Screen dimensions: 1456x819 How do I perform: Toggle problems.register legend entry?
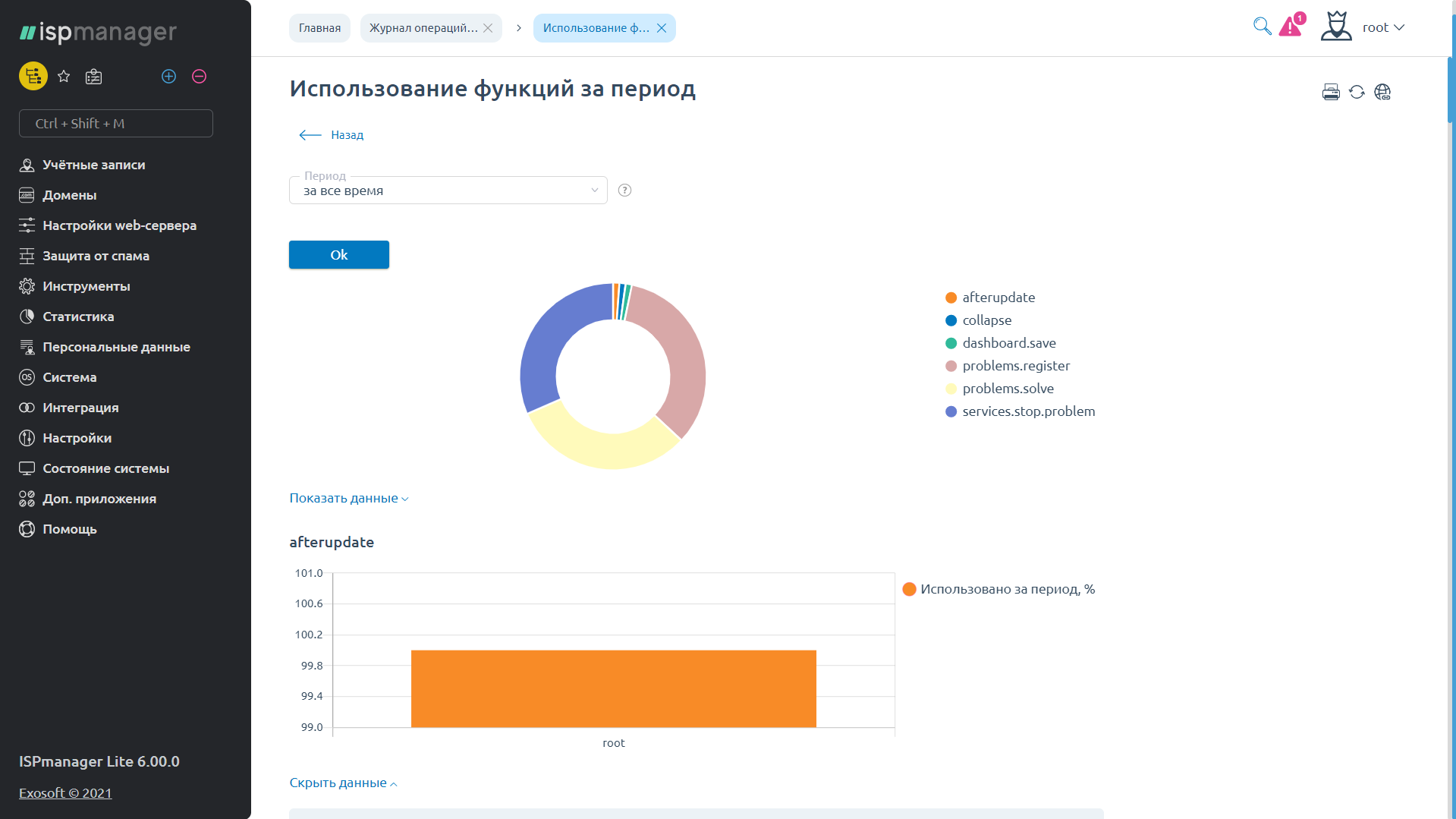[x=1015, y=366]
